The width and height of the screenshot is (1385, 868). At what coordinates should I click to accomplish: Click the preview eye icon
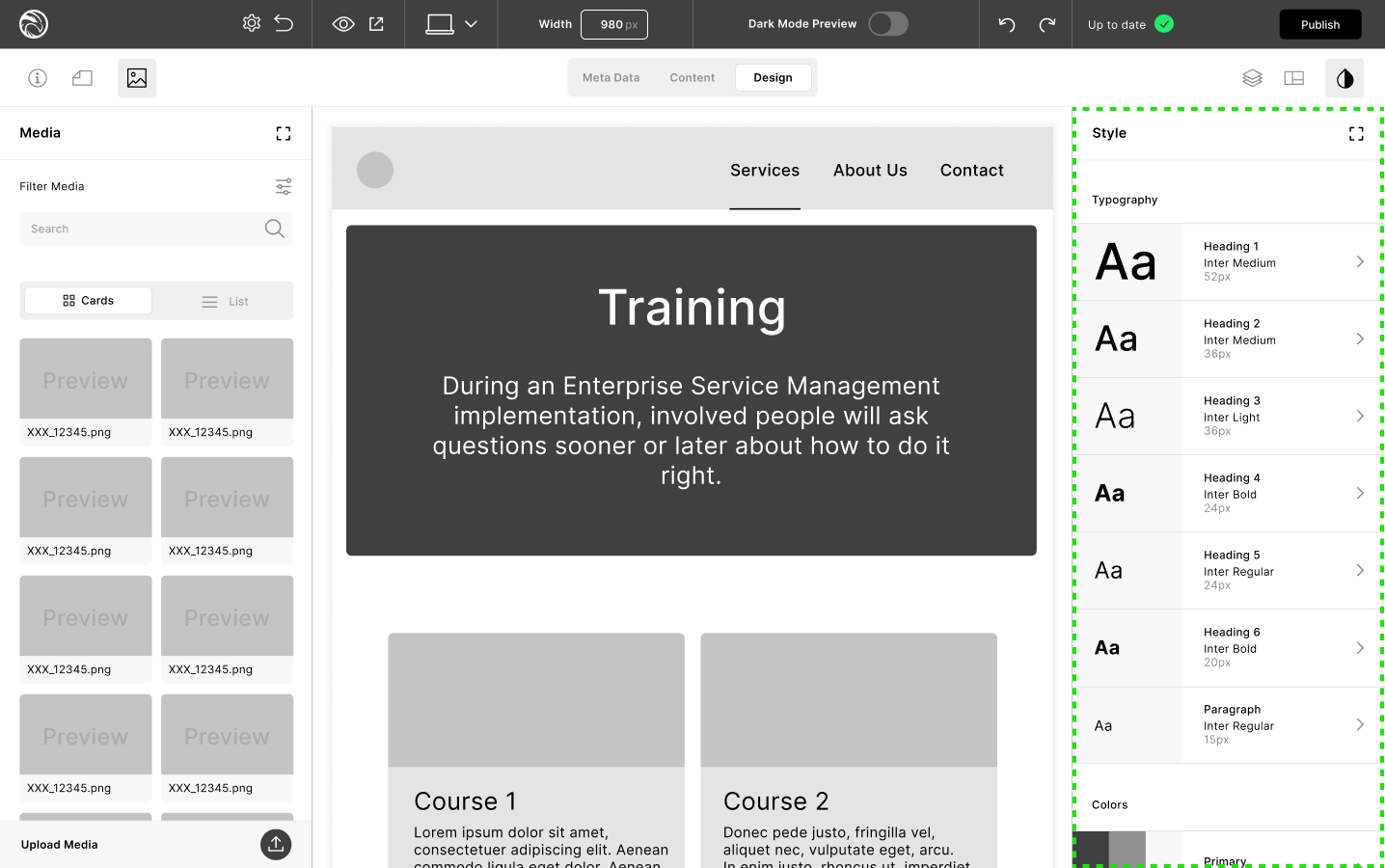(343, 24)
